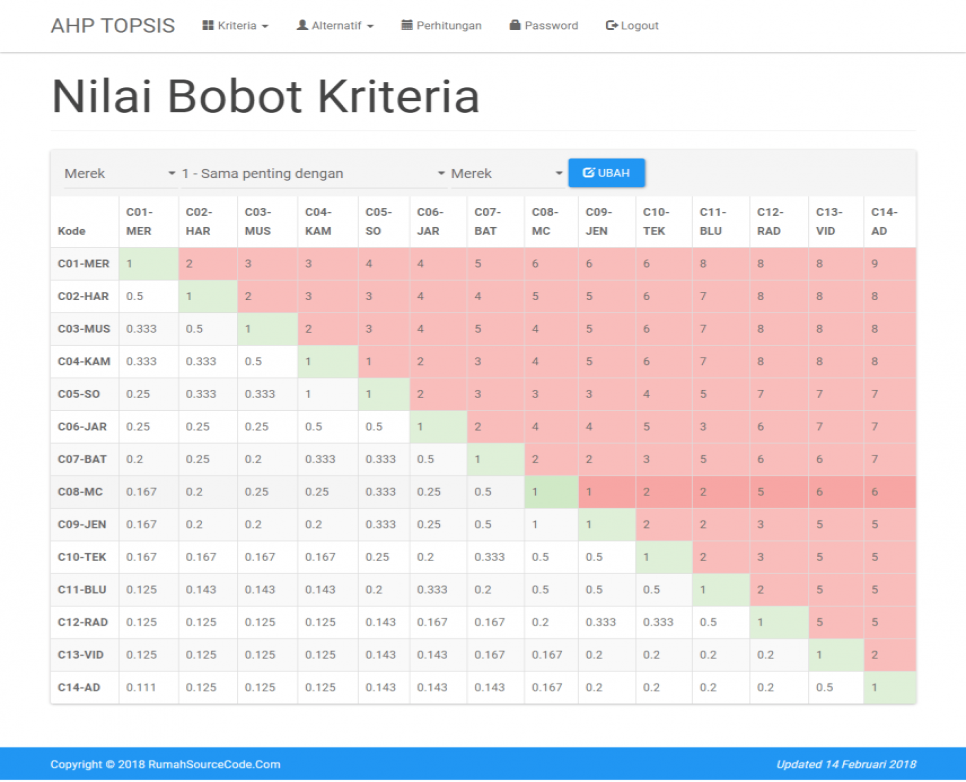
Task: Open the left Merek dropdown
Action: point(117,172)
